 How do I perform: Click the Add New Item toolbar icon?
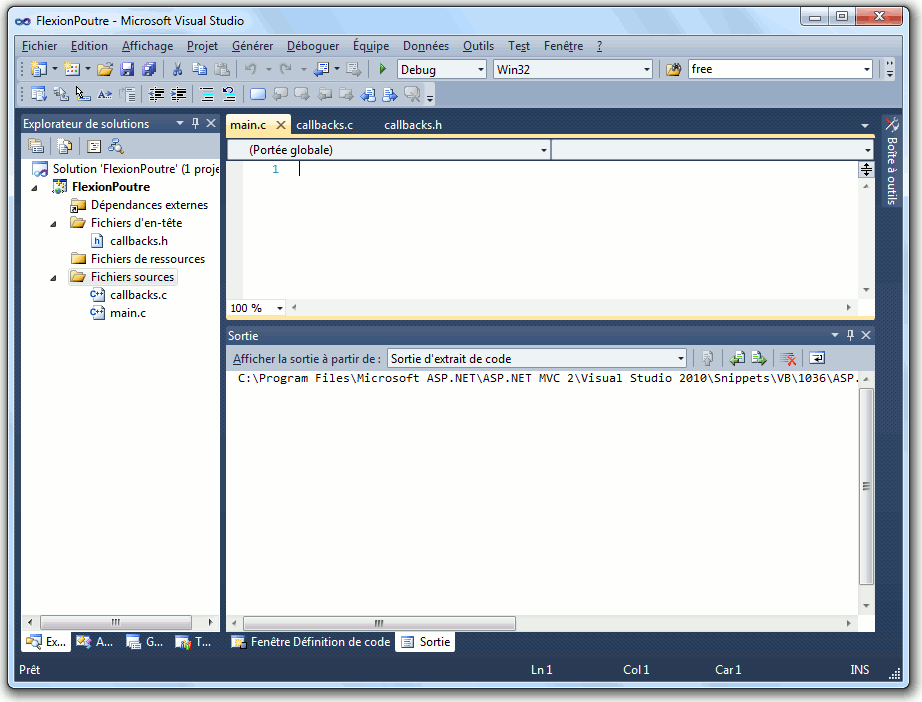click(72, 69)
